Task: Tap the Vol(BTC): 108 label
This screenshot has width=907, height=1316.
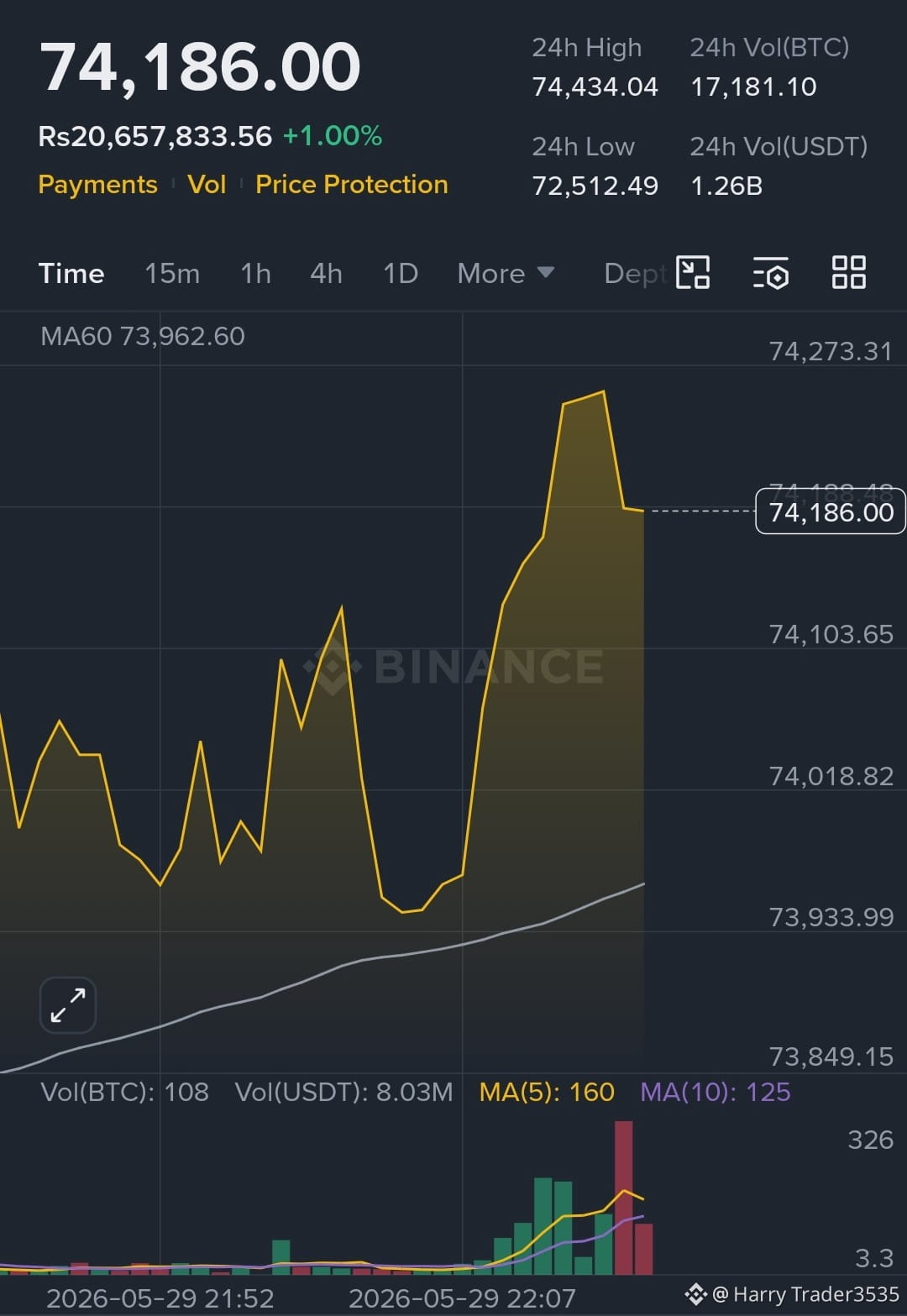Action: click(124, 1092)
